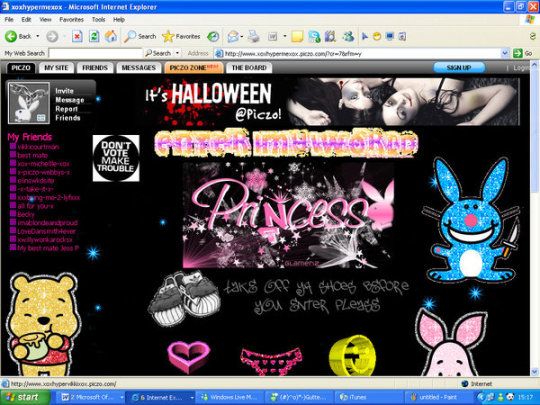Open the Favorites menu
Image resolution: width=540 pixels, height=405 pixels.
[71, 20]
